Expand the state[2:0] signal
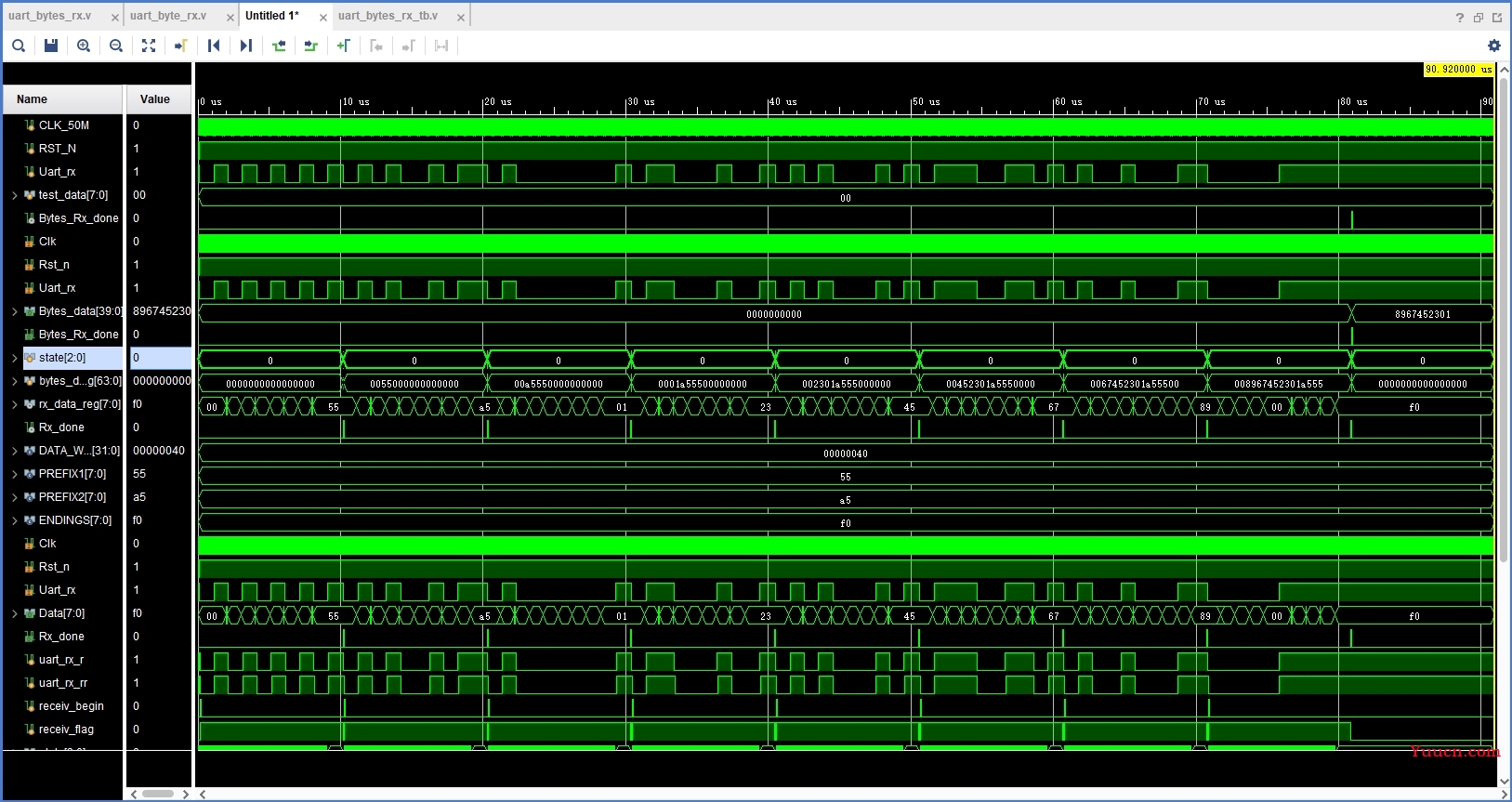The height and width of the screenshot is (802, 1512). click(x=14, y=358)
